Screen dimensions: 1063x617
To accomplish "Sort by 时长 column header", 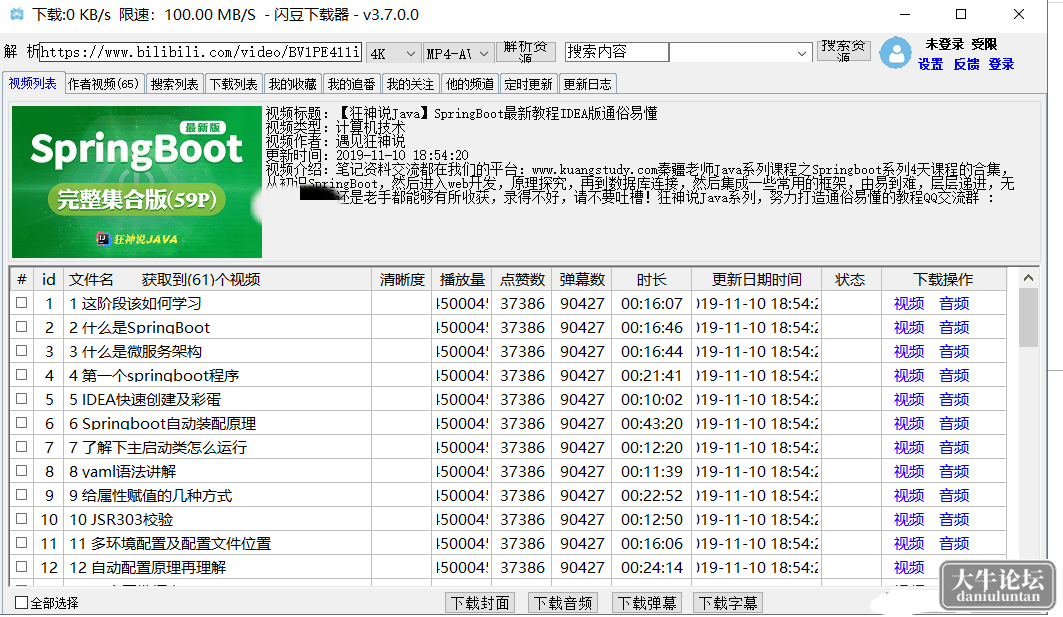I will (651, 279).
